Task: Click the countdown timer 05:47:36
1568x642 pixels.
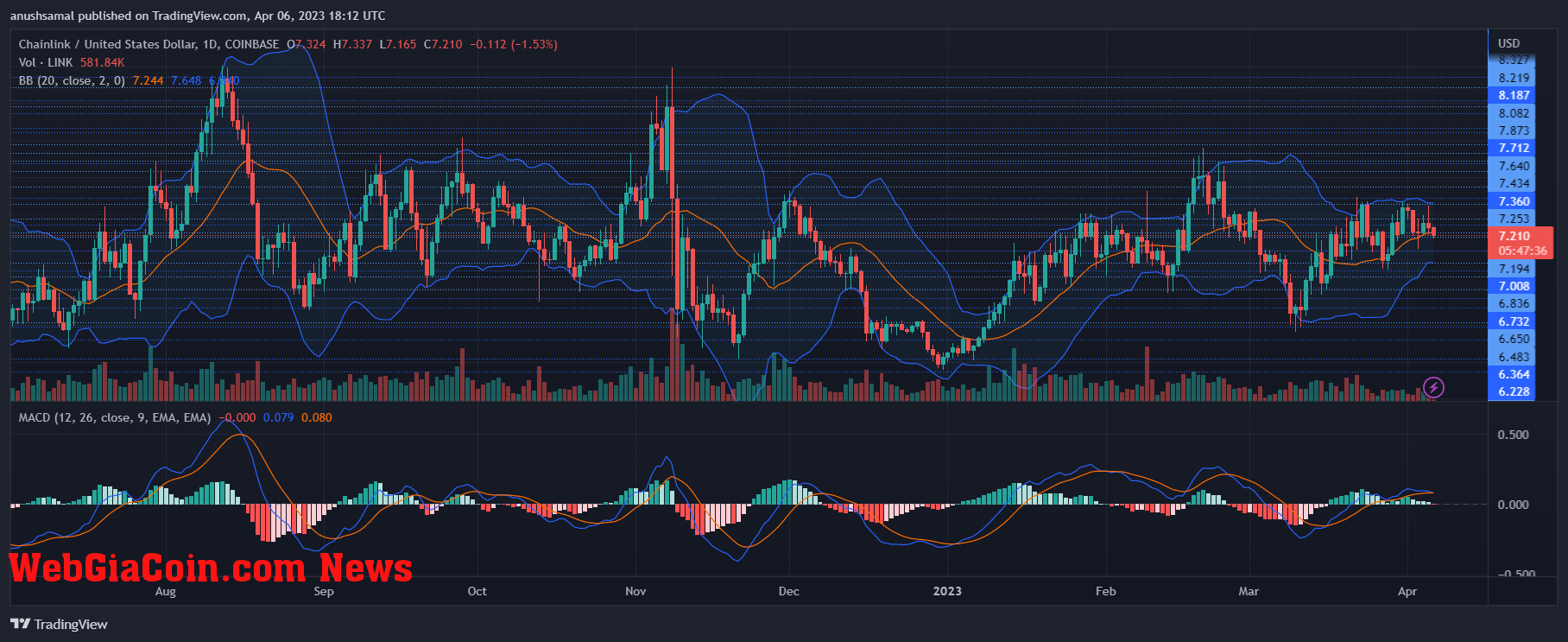Action: click(x=1522, y=251)
